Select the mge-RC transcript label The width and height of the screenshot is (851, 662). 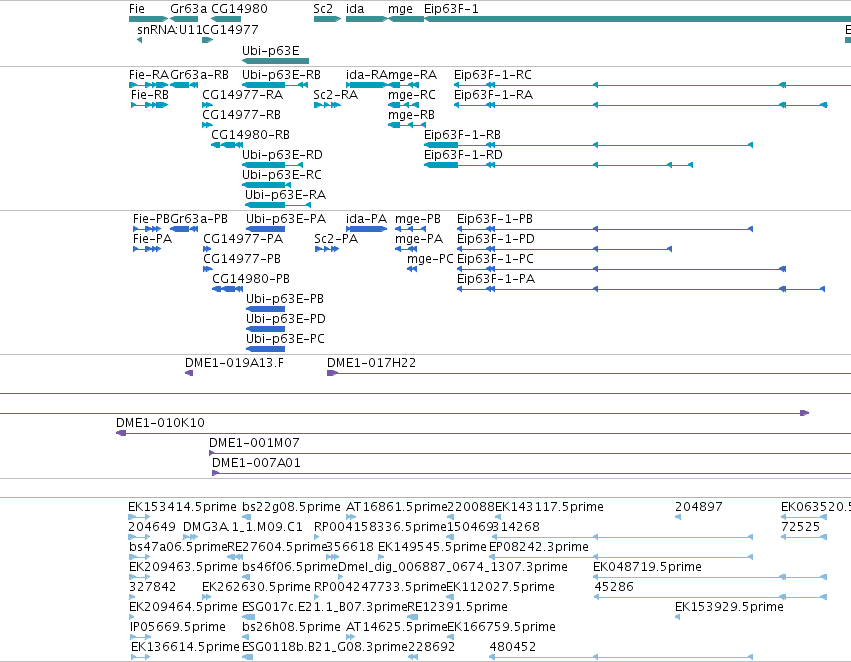pos(411,95)
